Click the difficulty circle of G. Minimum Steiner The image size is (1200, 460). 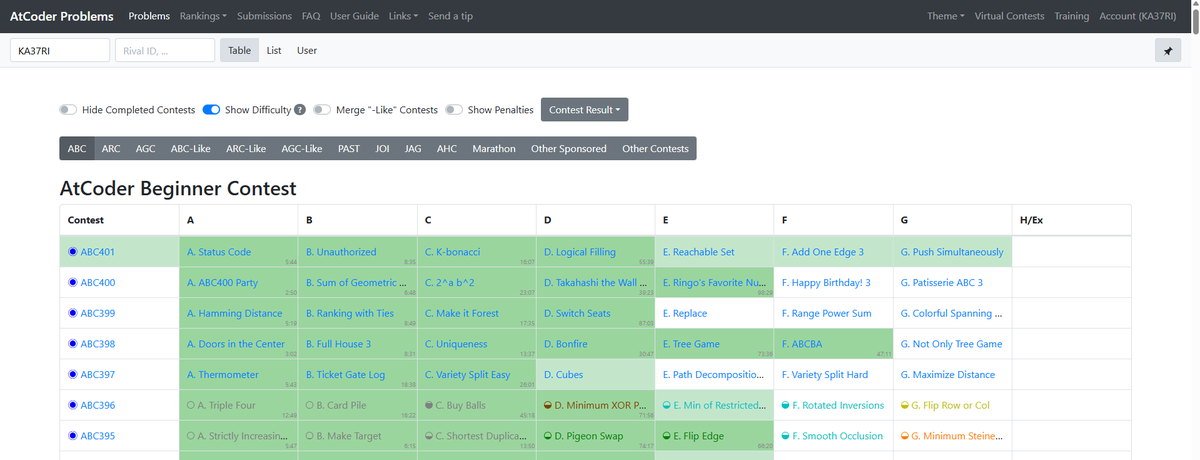[904, 436]
